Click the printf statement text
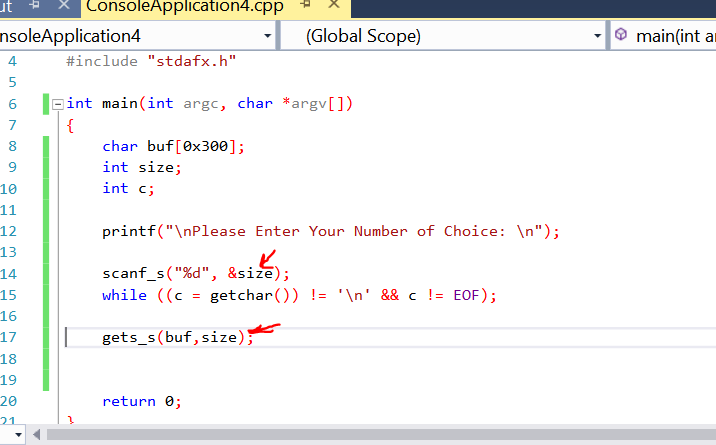Image resolution: width=716 pixels, height=445 pixels. [x=330, y=231]
